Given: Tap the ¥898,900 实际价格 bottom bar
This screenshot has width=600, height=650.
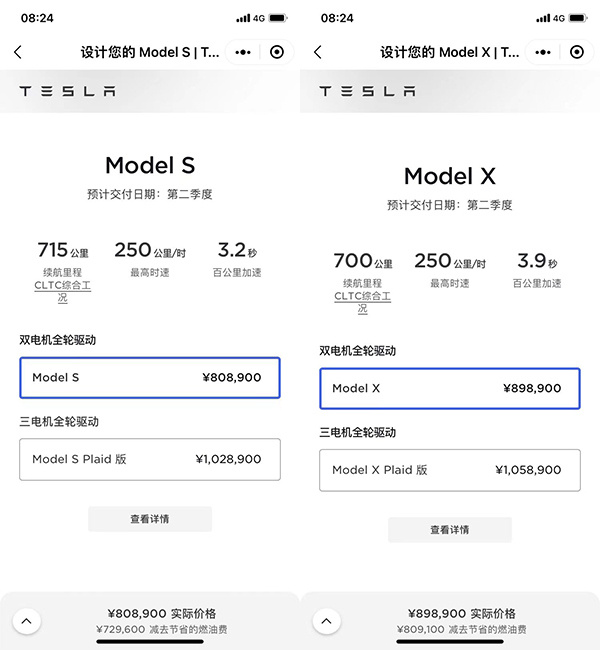Looking at the screenshot, I should click(462, 620).
